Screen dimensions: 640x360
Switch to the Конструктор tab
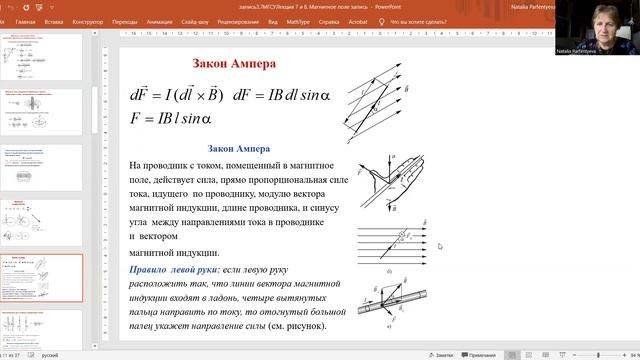(88, 22)
